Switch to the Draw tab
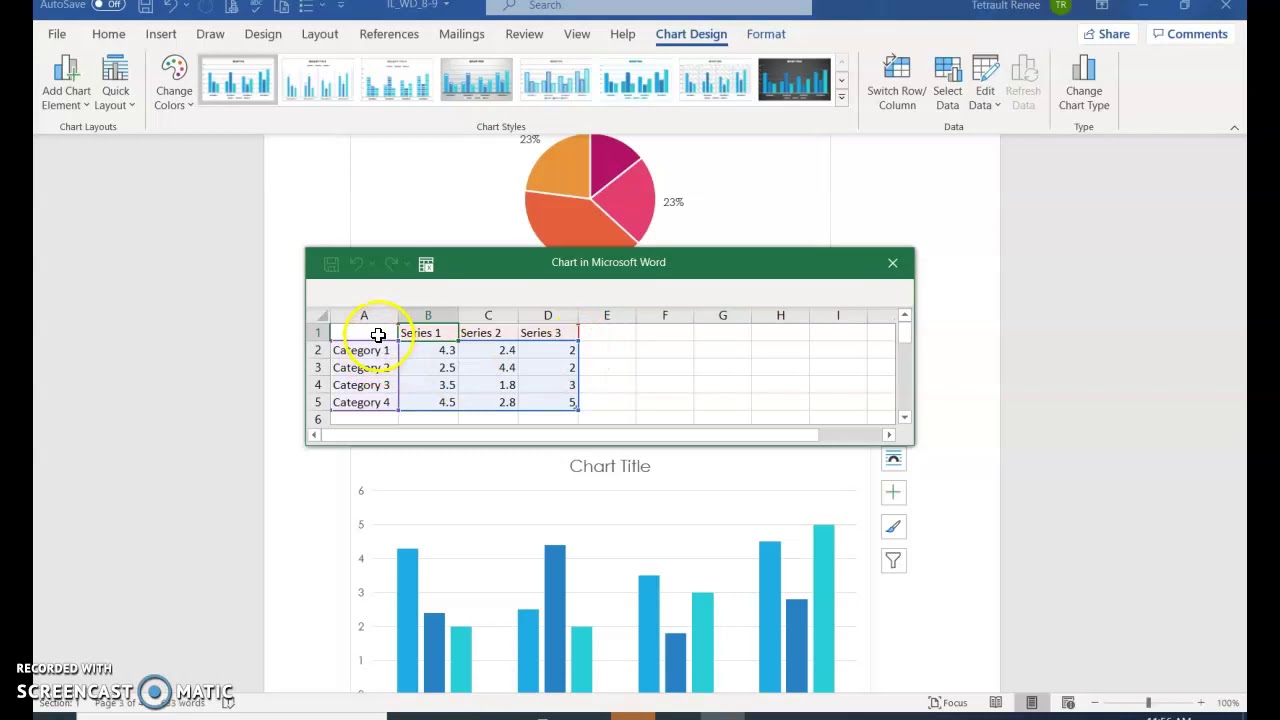Viewport: 1280px width, 720px height. pos(210,34)
